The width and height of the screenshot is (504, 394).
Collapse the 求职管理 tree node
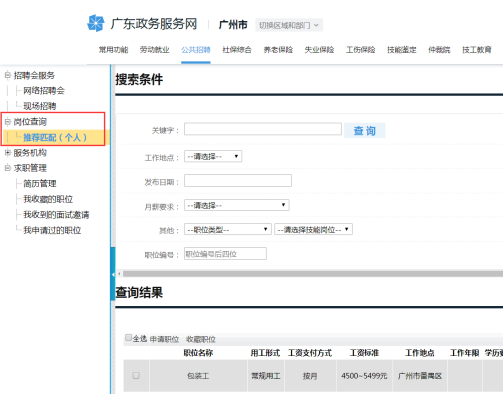pos(8,168)
